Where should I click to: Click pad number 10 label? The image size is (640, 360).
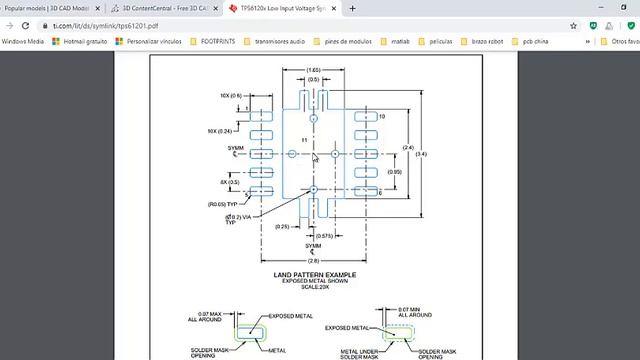pyautogui.click(x=382, y=116)
